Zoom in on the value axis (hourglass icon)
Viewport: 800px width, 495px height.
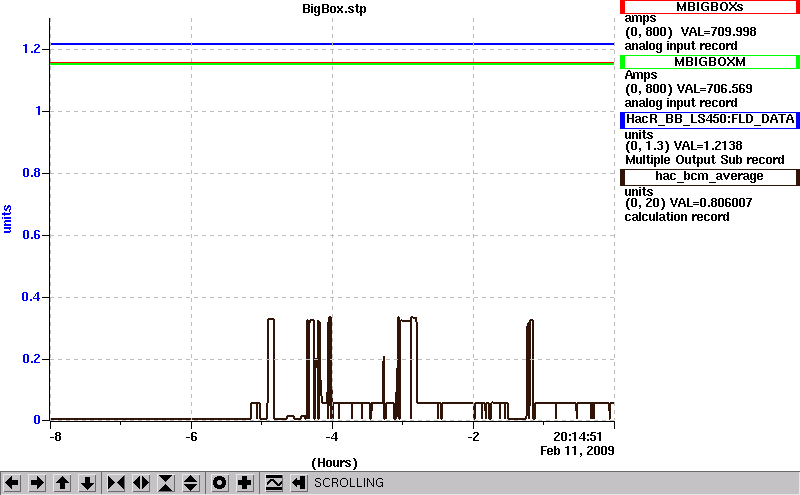pyautogui.click(x=166, y=483)
